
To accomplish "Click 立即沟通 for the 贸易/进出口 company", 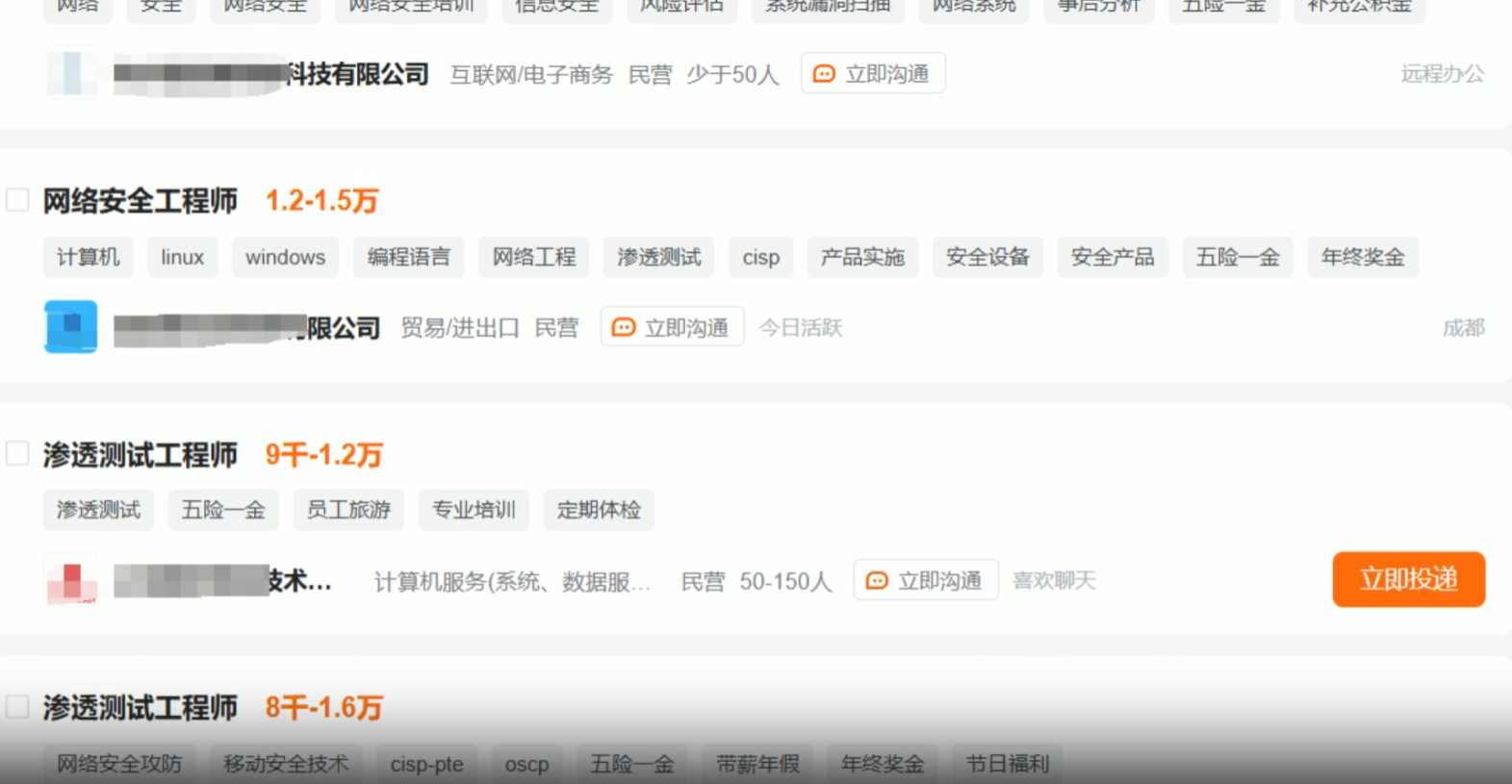I will (x=673, y=327).
